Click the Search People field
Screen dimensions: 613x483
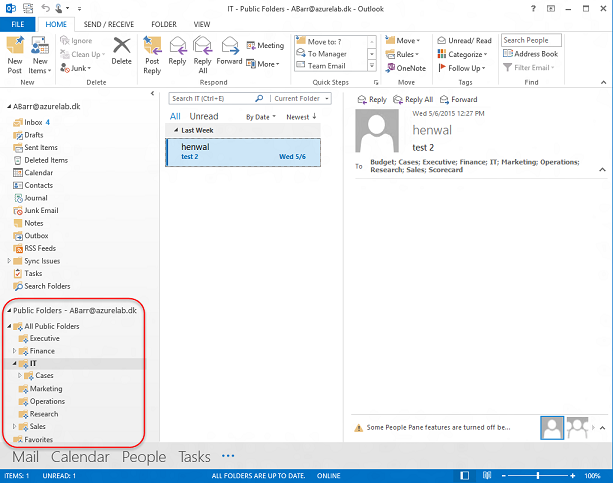pyautogui.click(x=531, y=40)
